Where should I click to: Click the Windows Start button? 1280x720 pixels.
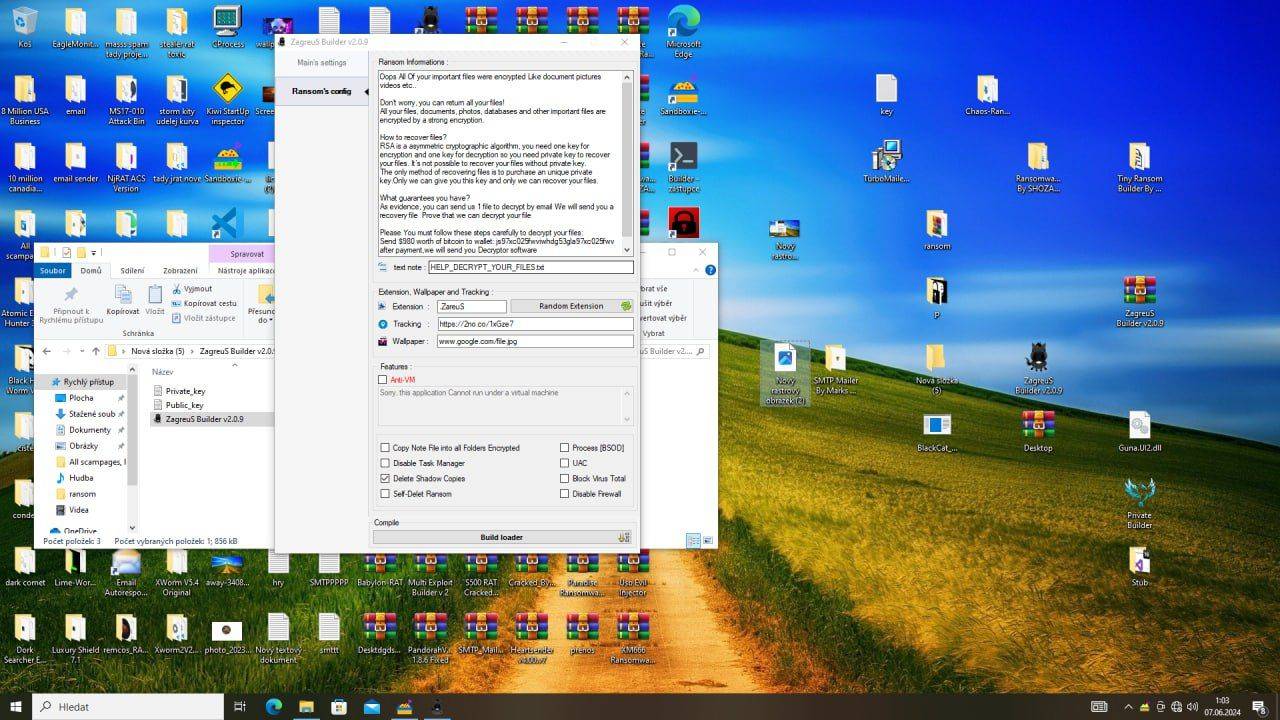coord(16,707)
